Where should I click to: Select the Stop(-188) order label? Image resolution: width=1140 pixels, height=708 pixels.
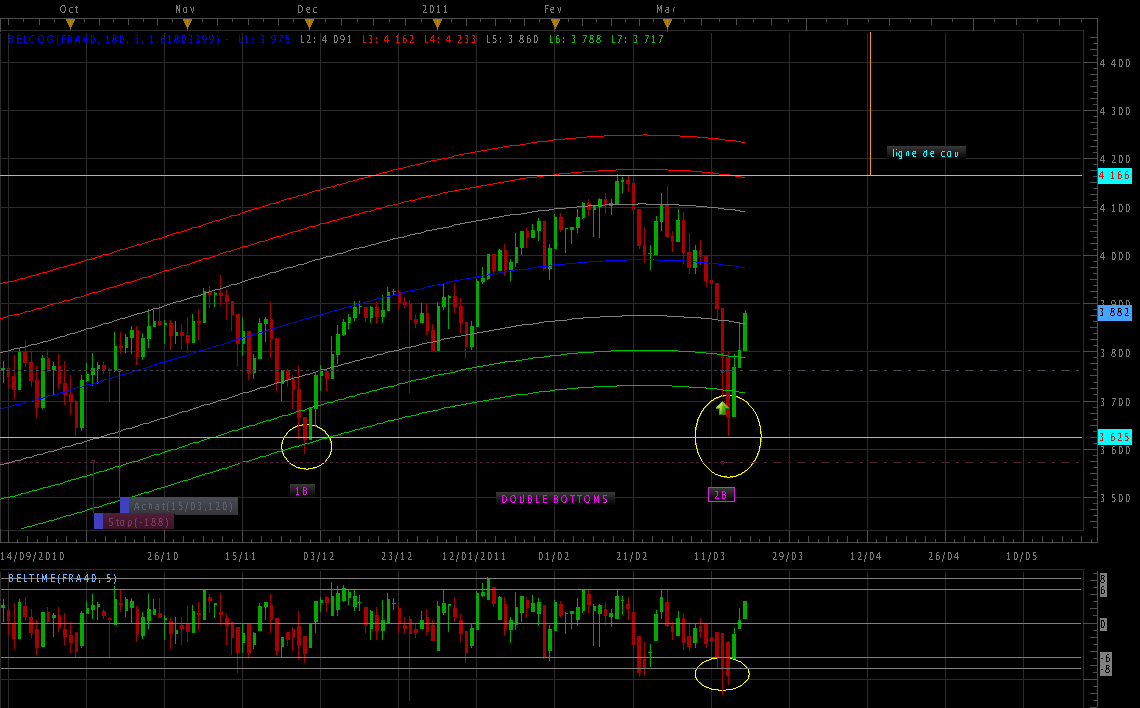coord(139,521)
